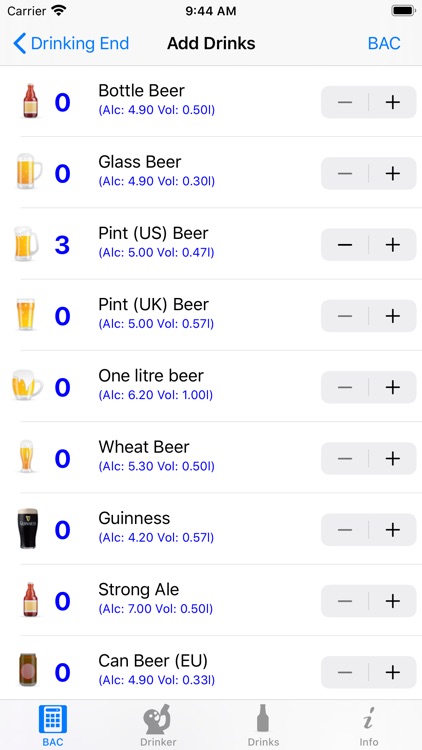Select the Pint (US) Beer row label
This screenshot has height=750, width=422.
(154, 233)
